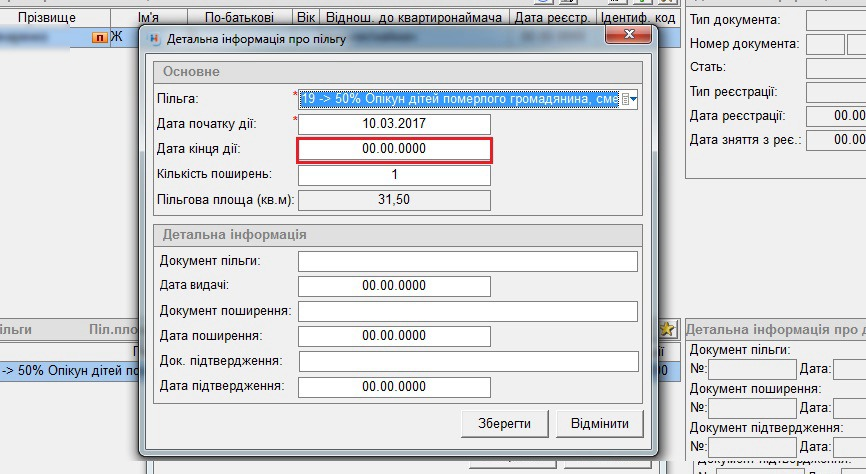Focus the Документ поширення field in dialog
The image size is (866, 474).
[x=467, y=311]
